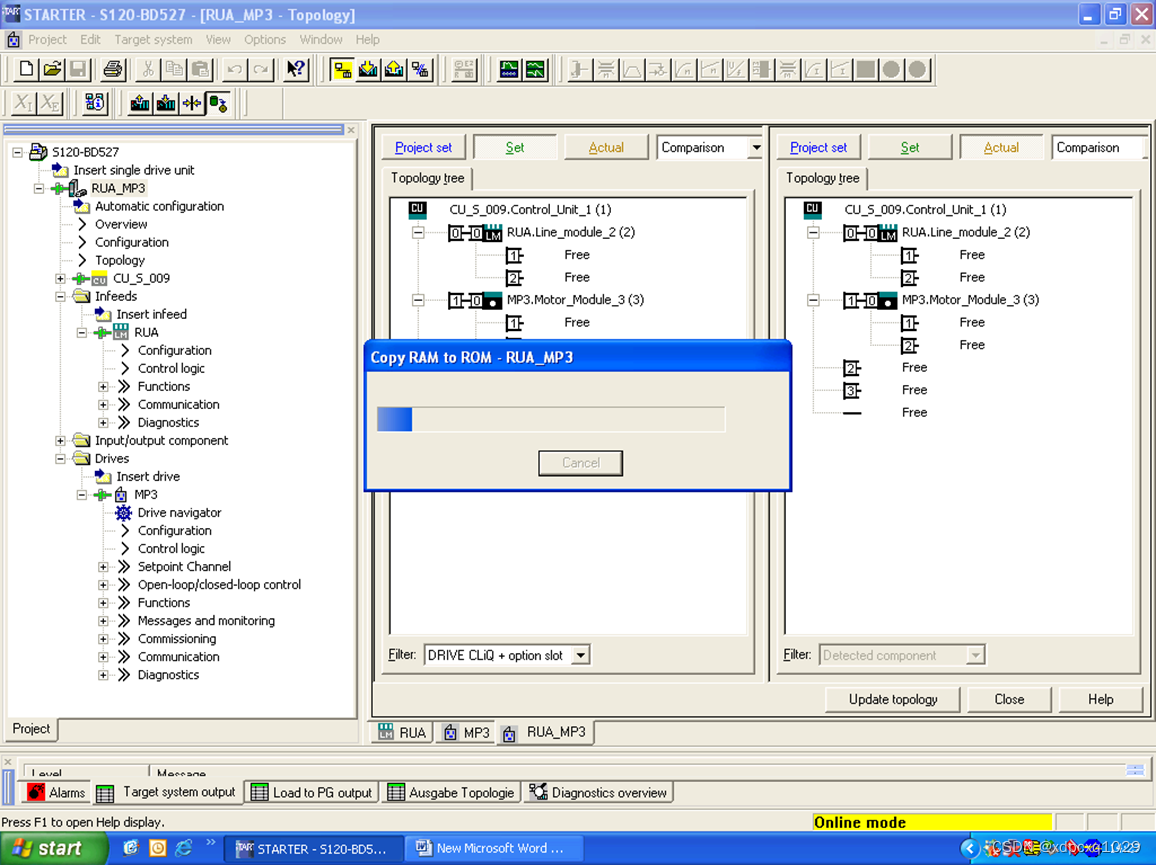The width and height of the screenshot is (1156, 865).
Task: Toggle Actual in the left topology pane
Action: [x=606, y=147]
